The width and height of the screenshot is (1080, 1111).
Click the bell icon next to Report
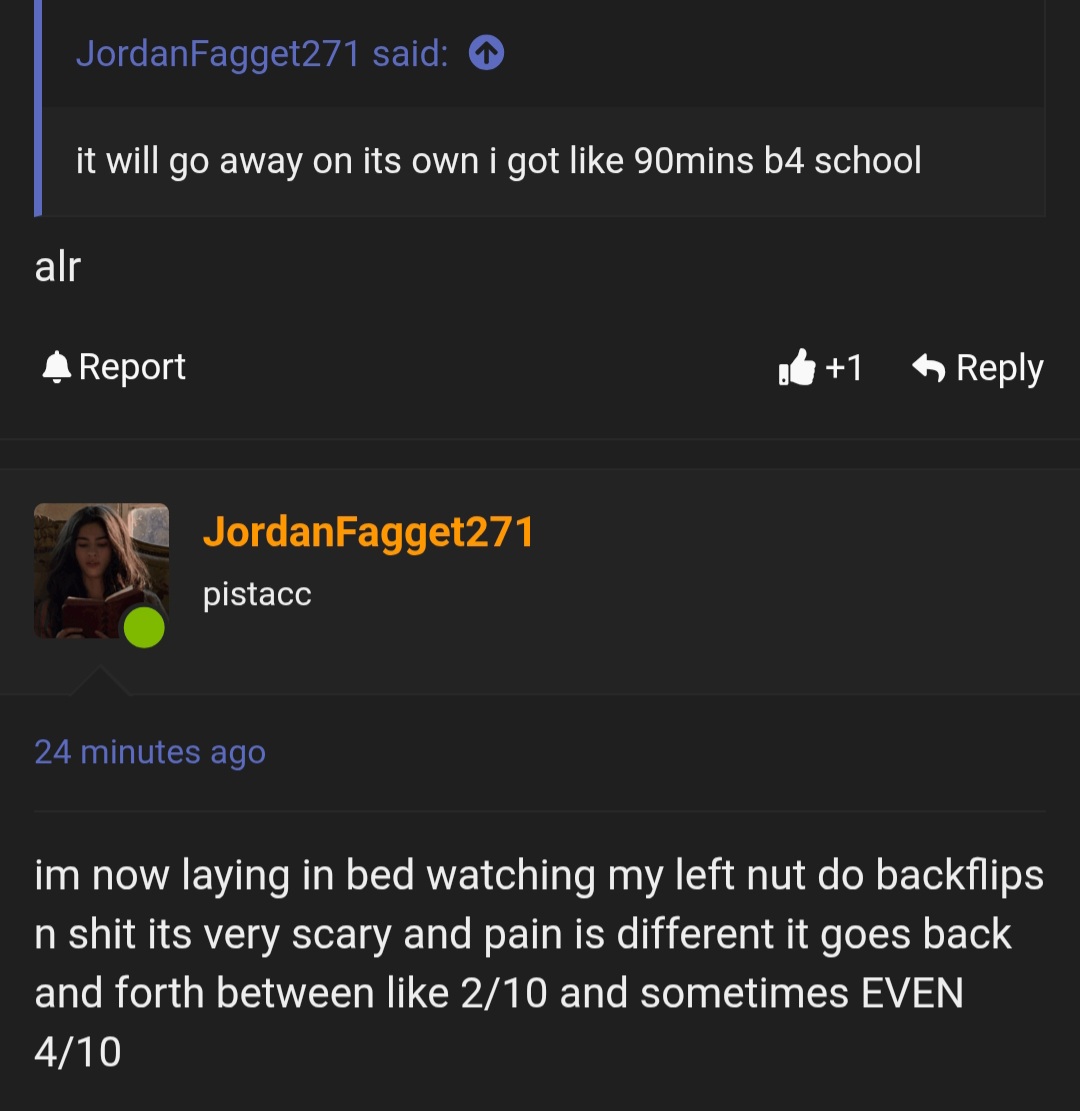click(x=56, y=367)
